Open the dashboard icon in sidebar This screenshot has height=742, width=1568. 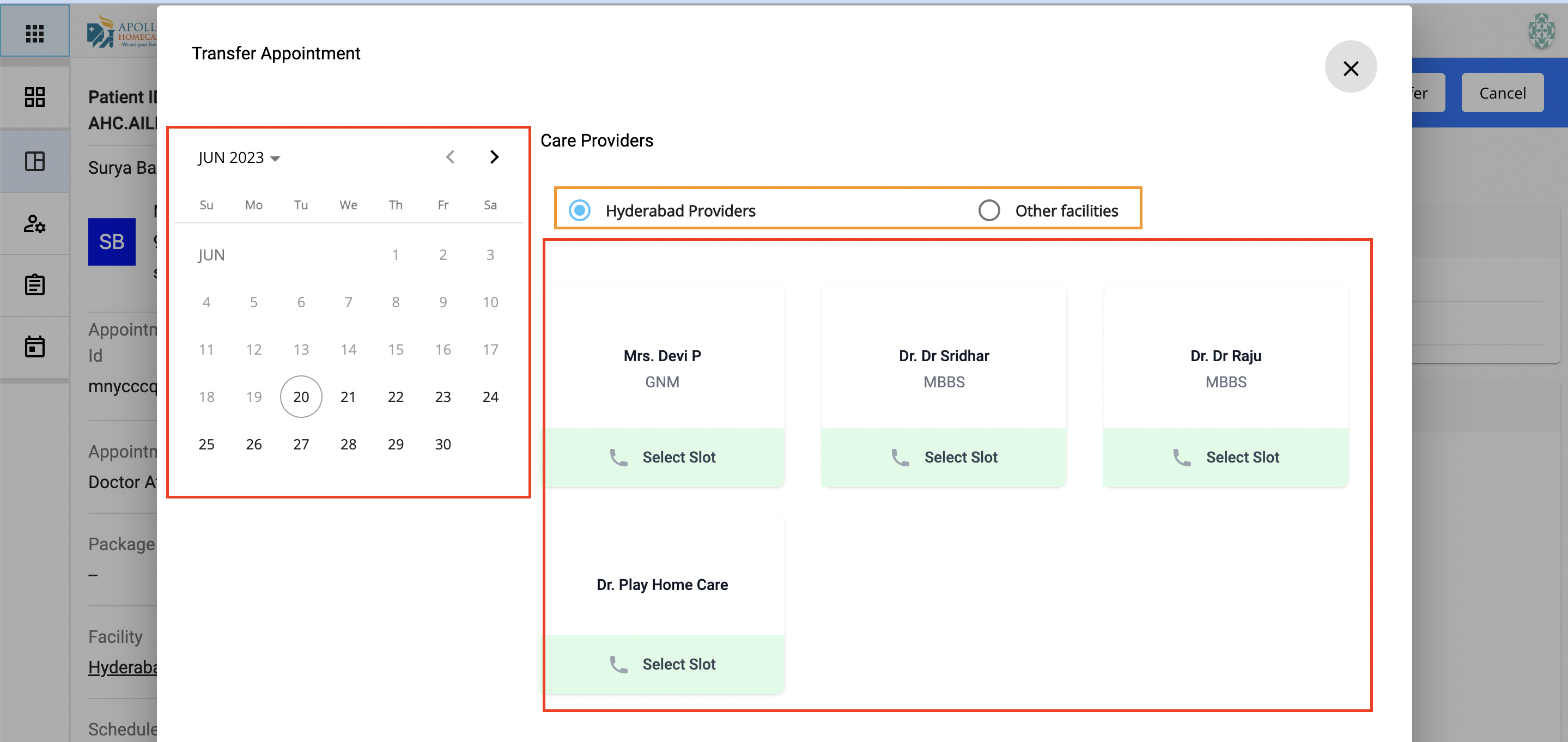pos(35,97)
